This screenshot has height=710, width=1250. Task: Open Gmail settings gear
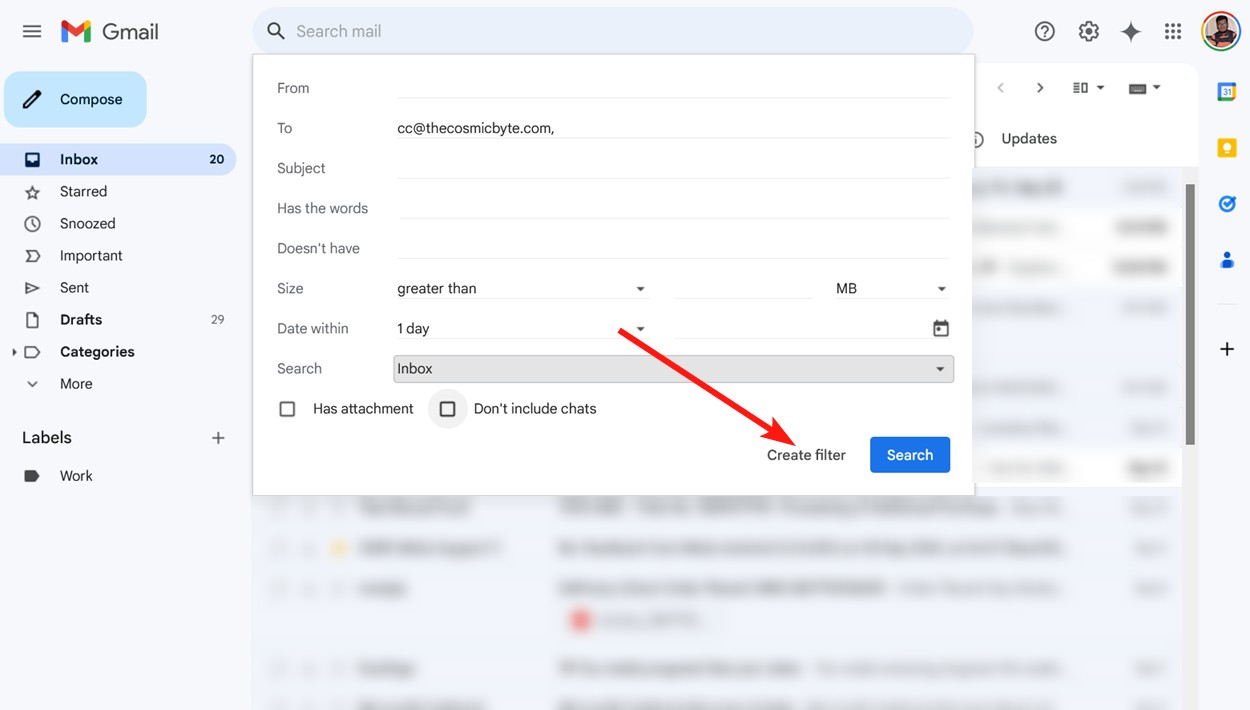pyautogui.click(x=1088, y=31)
